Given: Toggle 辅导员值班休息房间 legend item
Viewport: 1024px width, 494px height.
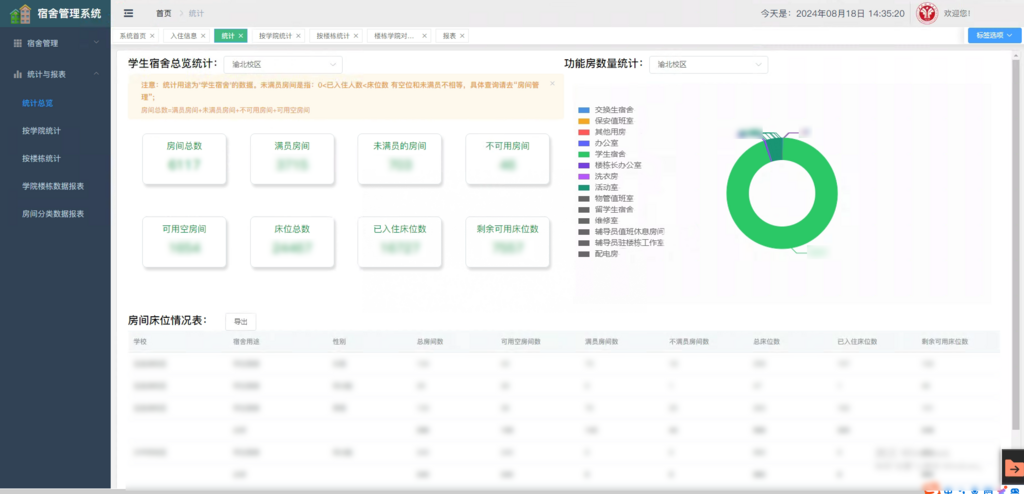Looking at the screenshot, I should click(621, 231).
